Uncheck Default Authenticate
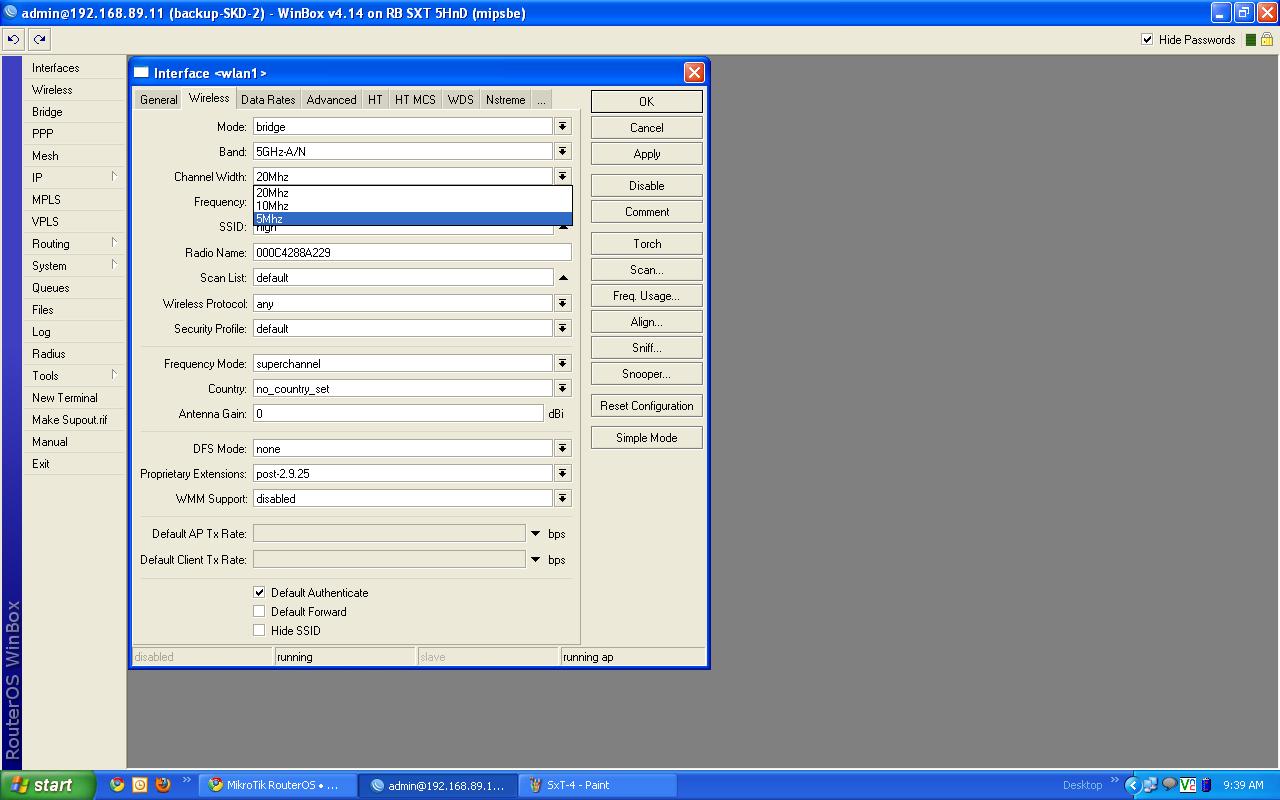The height and width of the screenshot is (800, 1280). point(259,592)
